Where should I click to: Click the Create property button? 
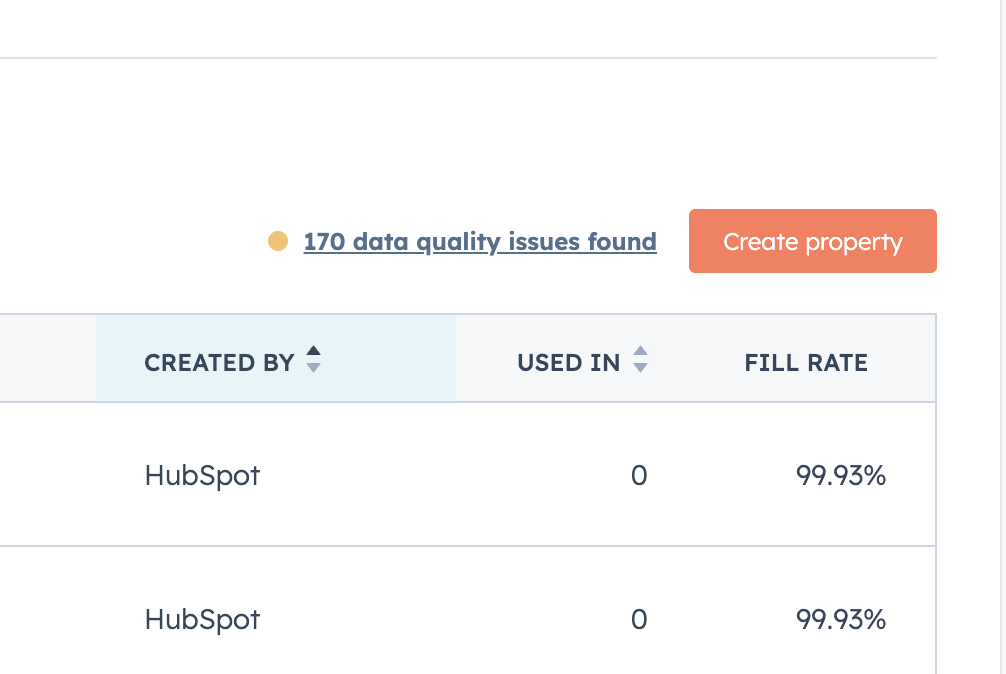click(812, 241)
